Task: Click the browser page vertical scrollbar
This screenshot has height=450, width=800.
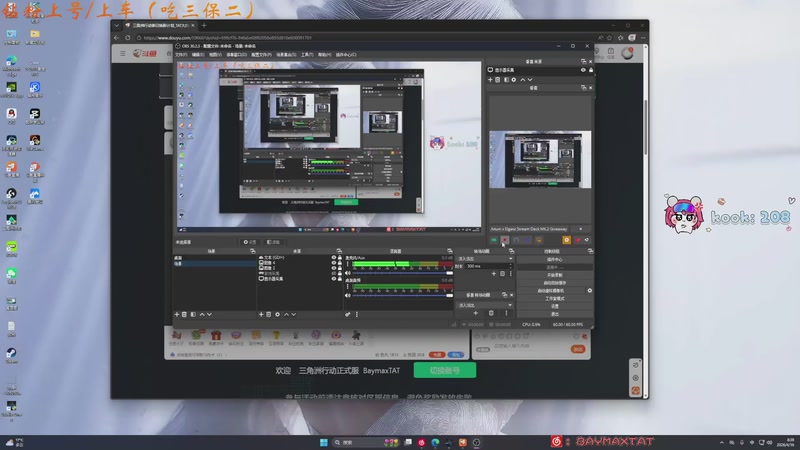Action: pos(645,128)
